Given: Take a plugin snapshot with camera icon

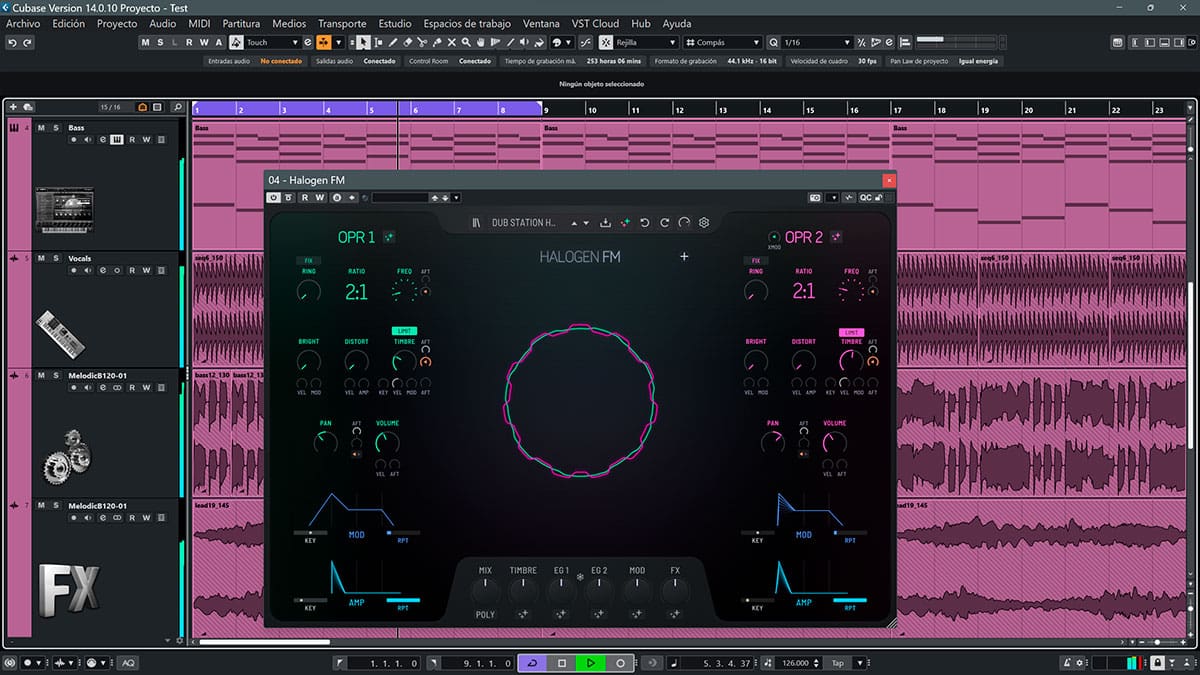Looking at the screenshot, I should click(x=816, y=198).
